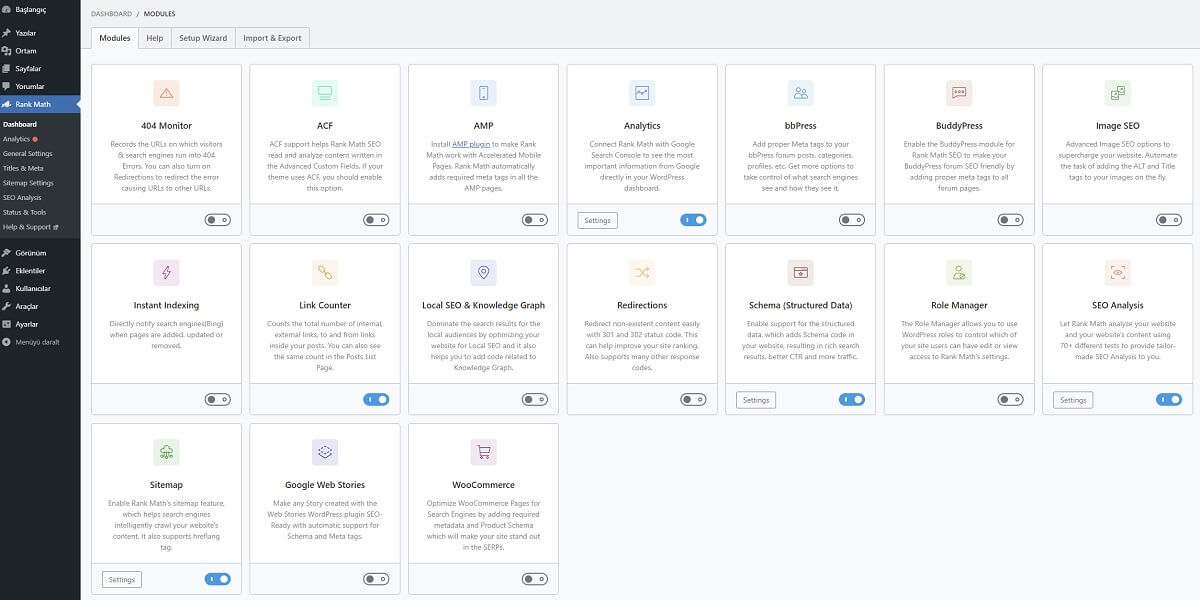The width and height of the screenshot is (1200, 600).
Task: Click the Yorumlar comment icon in sidebar
Action: tap(7, 87)
